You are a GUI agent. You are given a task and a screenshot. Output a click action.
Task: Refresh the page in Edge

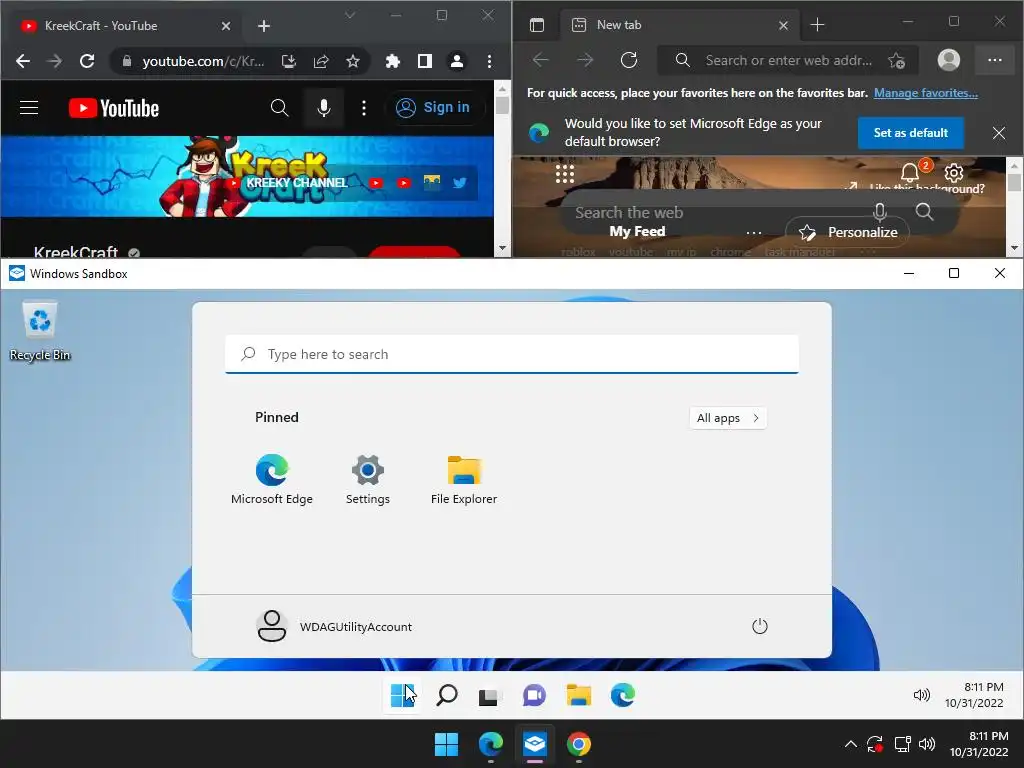(x=629, y=60)
